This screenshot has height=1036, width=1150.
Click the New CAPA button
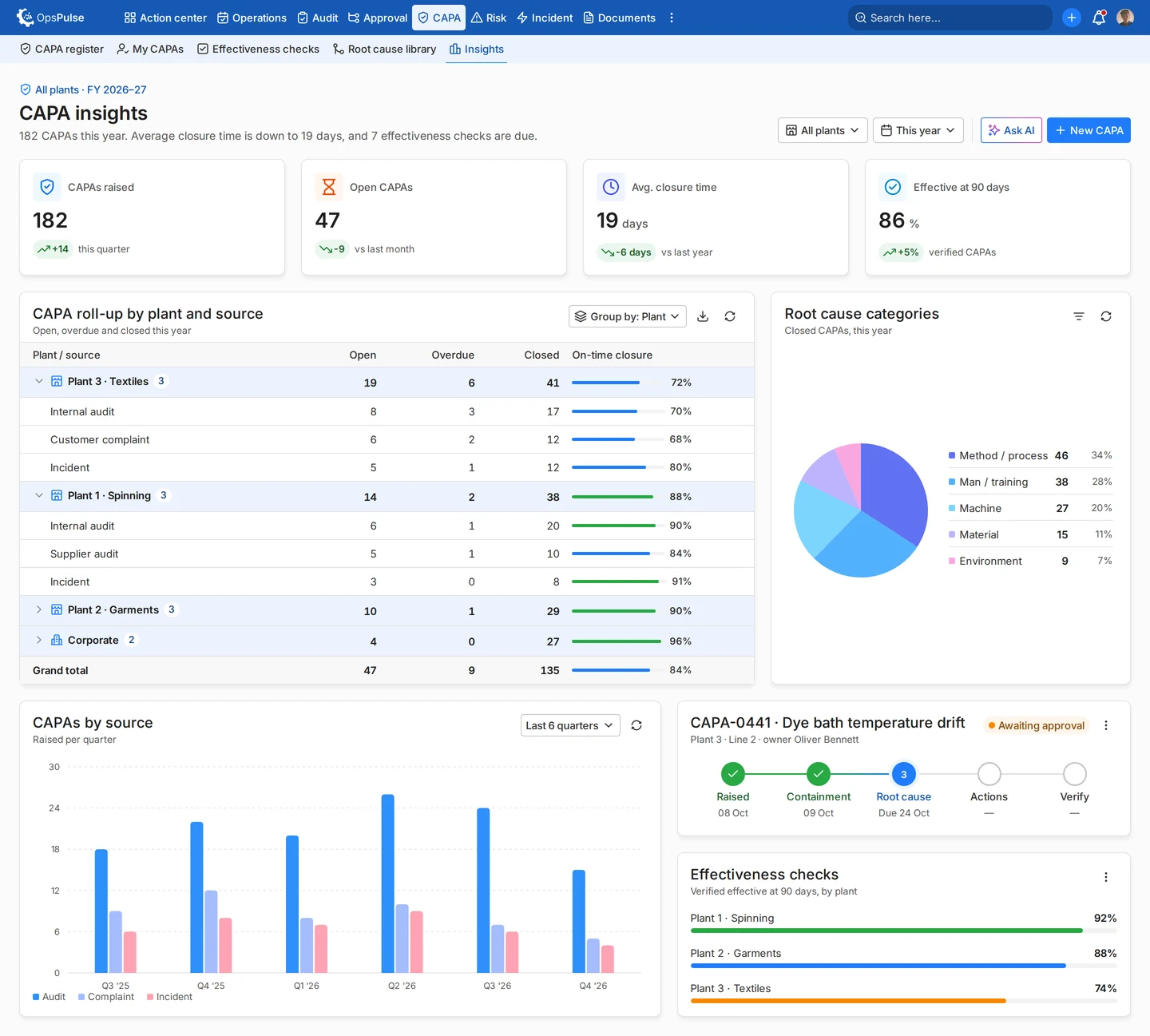[x=1089, y=130]
